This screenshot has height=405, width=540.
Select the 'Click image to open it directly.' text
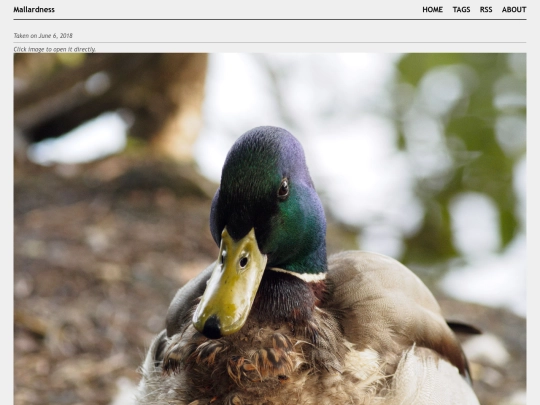pyautogui.click(x=55, y=49)
